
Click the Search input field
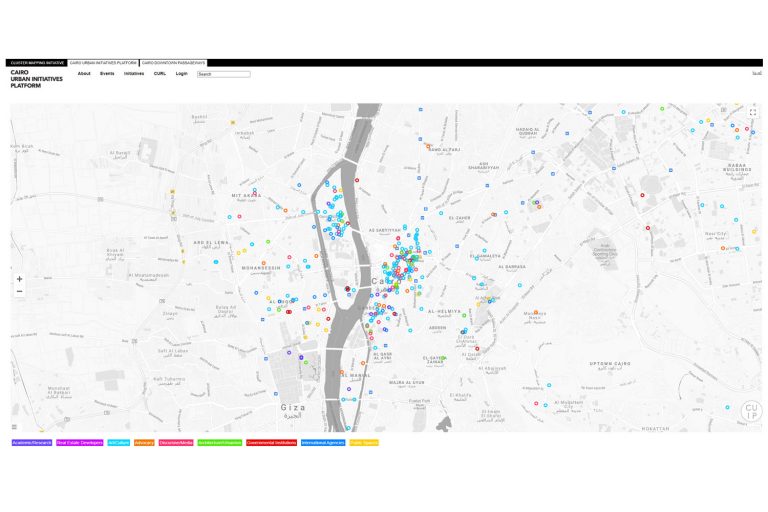click(x=224, y=74)
